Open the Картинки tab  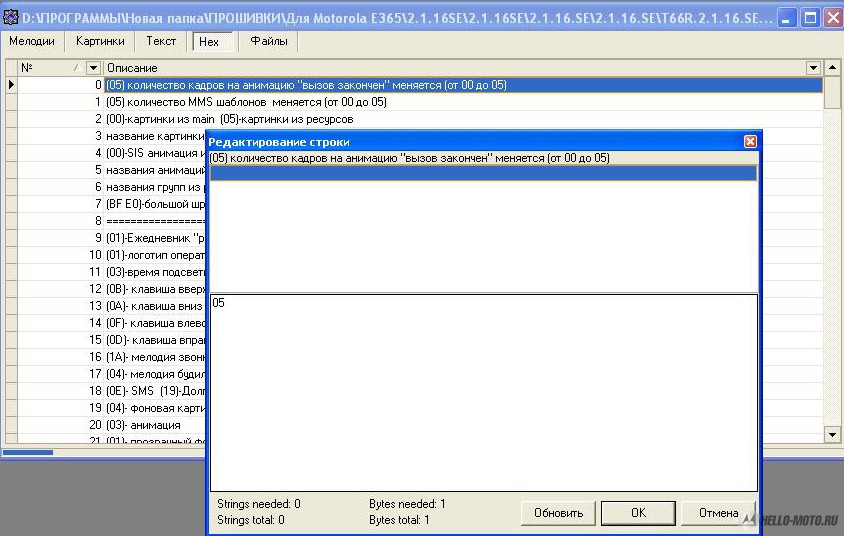point(100,41)
